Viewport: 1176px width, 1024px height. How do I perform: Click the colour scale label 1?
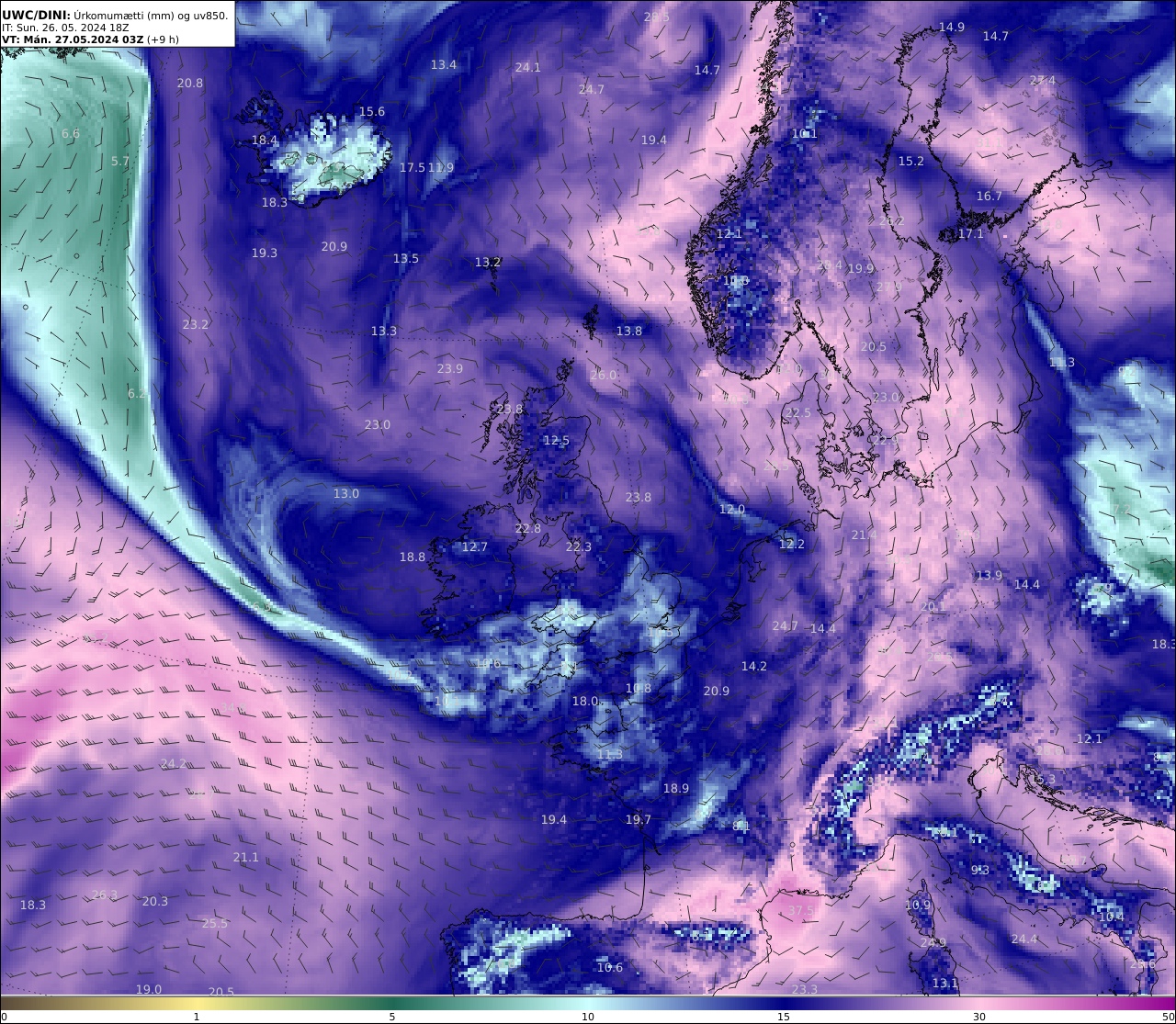click(x=197, y=1017)
